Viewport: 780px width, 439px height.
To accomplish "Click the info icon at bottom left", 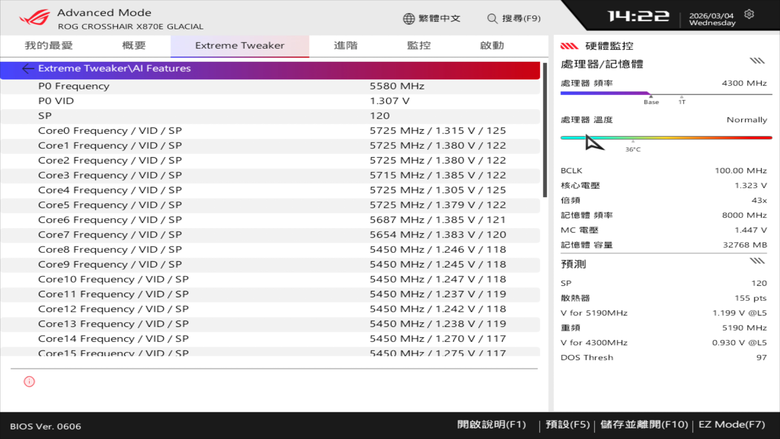I will (29, 381).
